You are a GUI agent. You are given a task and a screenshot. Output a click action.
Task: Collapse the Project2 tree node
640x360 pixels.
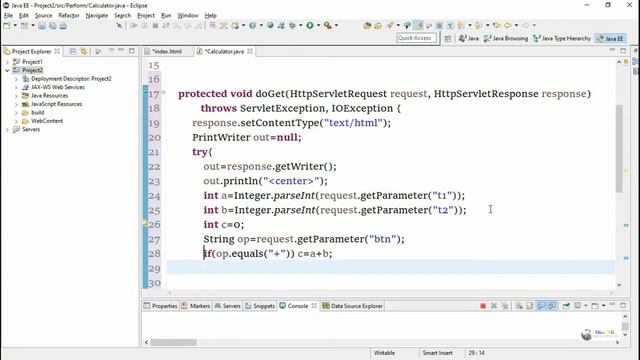point(7,70)
